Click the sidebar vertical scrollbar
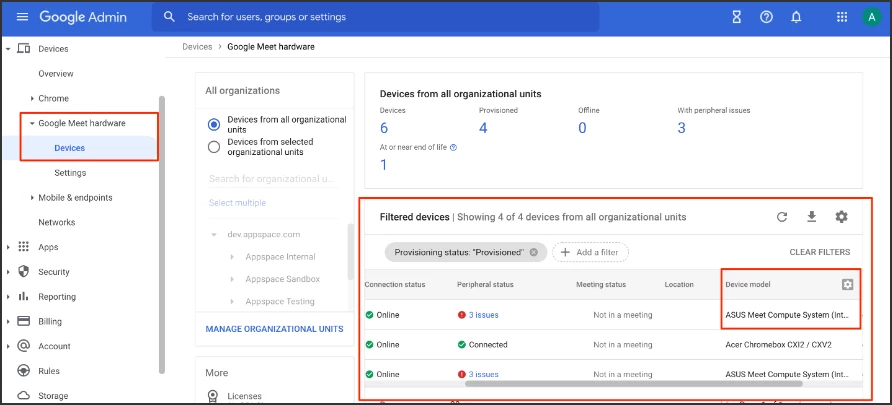The width and height of the screenshot is (892, 405). tap(162, 234)
